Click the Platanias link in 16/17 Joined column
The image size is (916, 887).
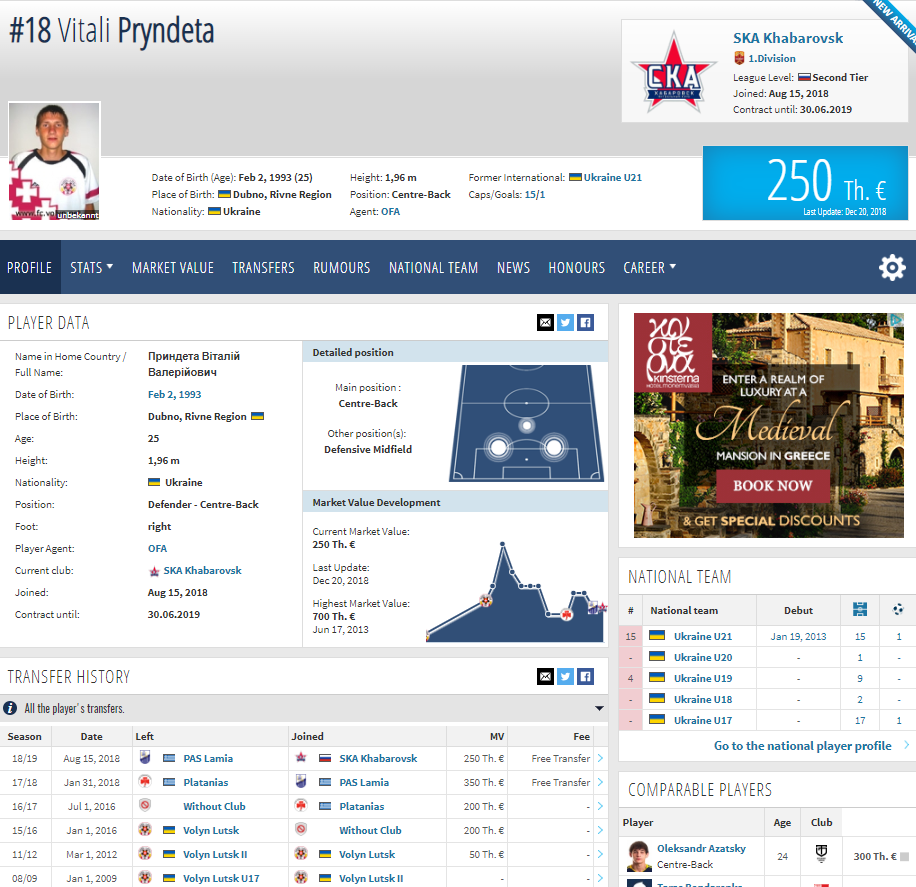362,806
